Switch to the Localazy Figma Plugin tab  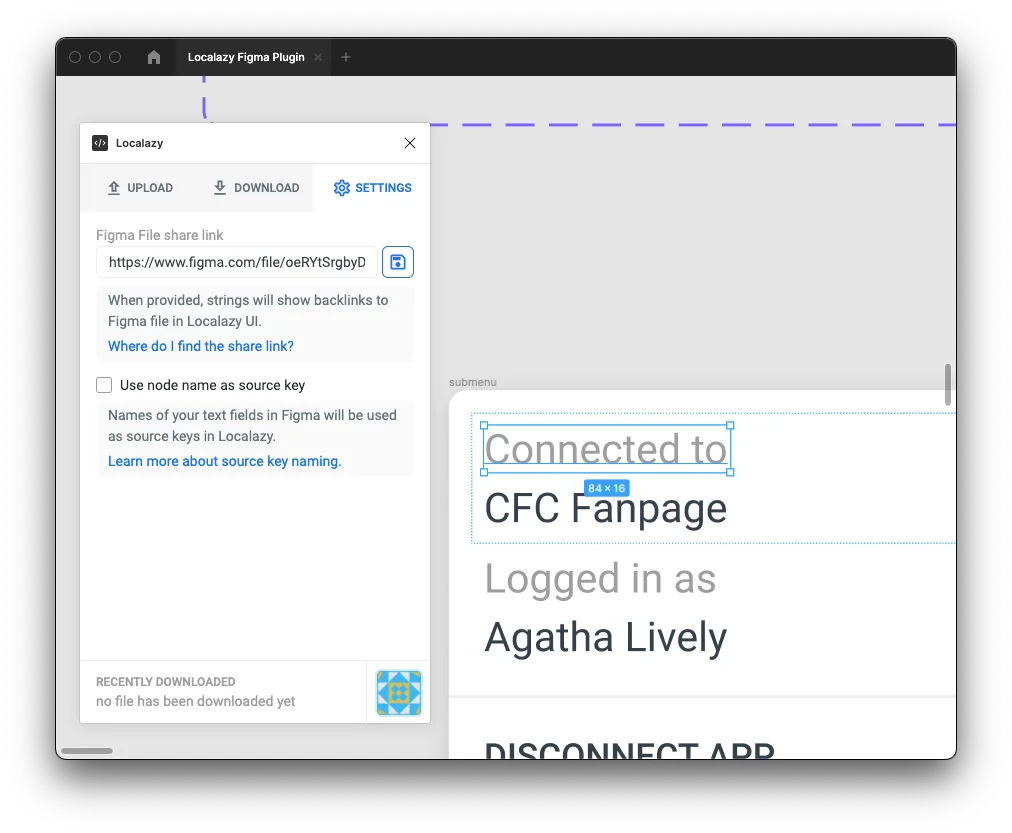pyautogui.click(x=246, y=57)
